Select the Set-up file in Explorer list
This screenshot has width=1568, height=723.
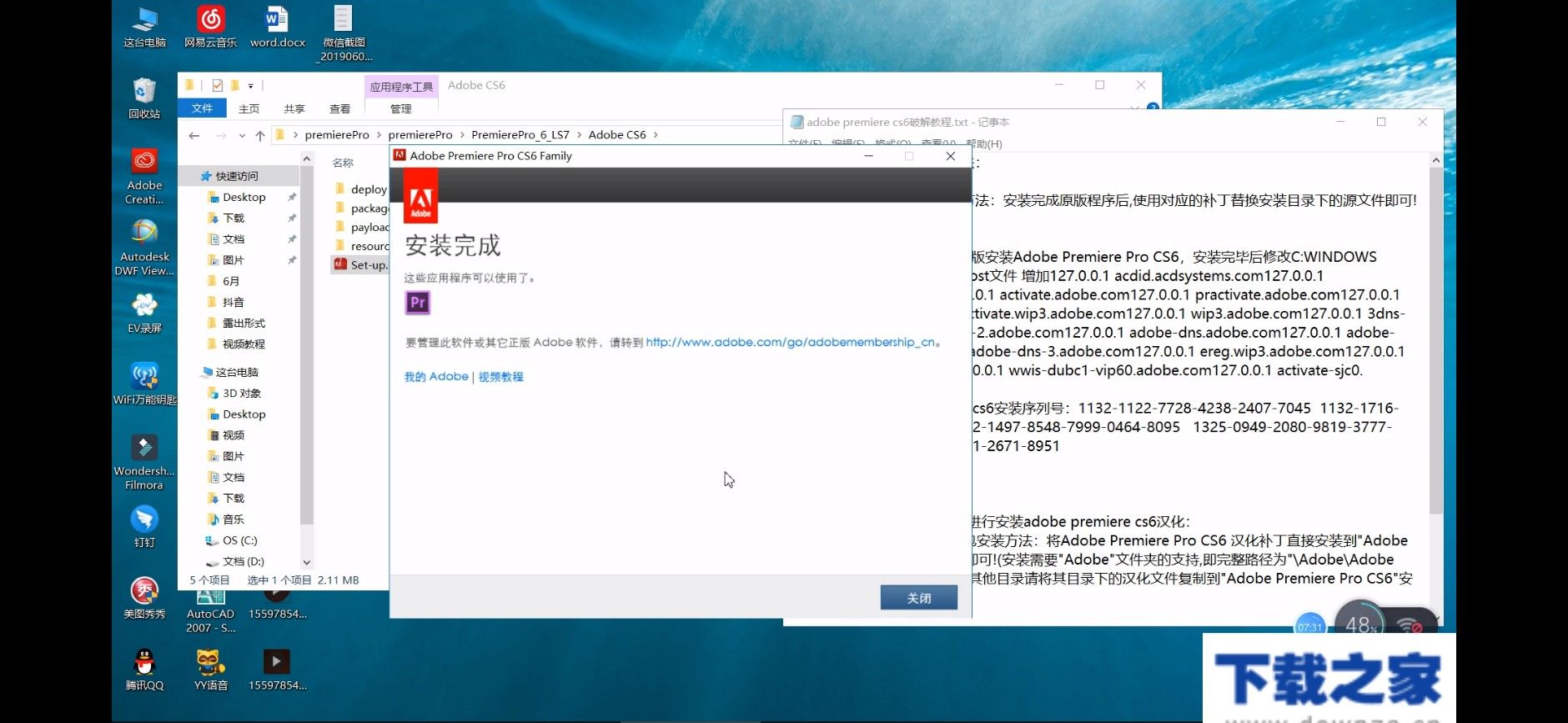pos(360,264)
